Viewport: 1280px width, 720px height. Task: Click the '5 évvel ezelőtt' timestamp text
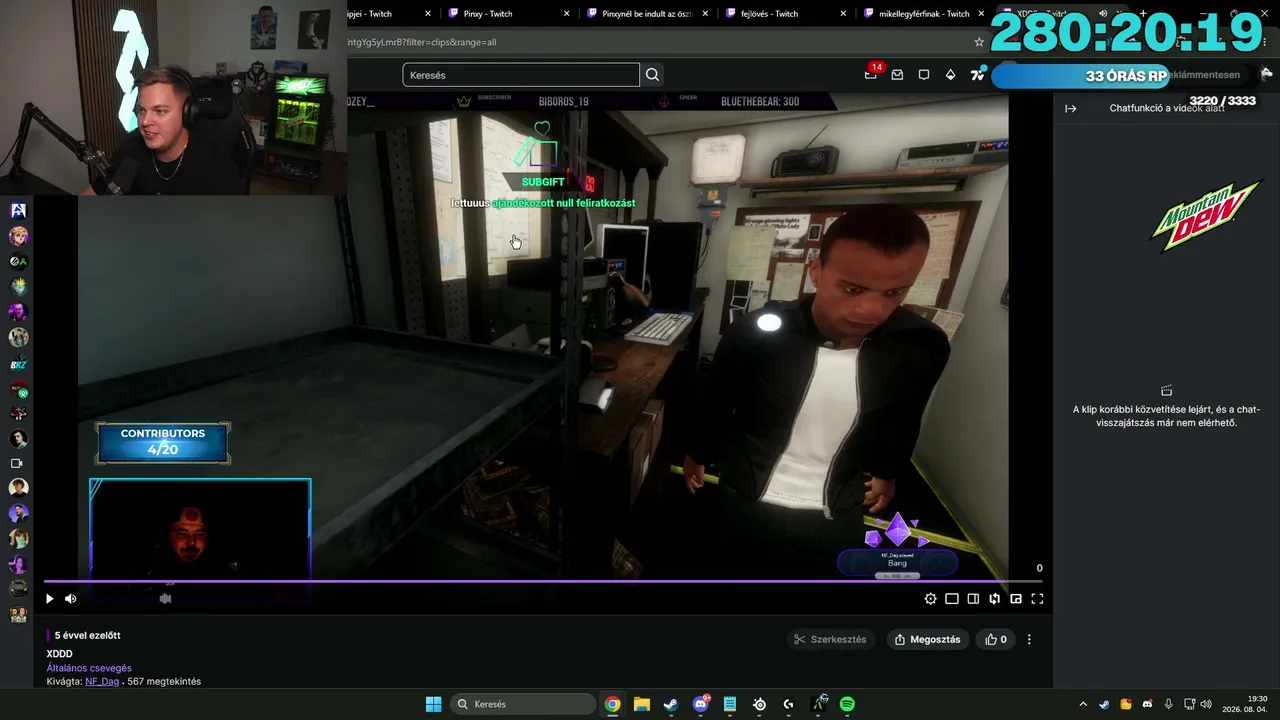pos(88,636)
